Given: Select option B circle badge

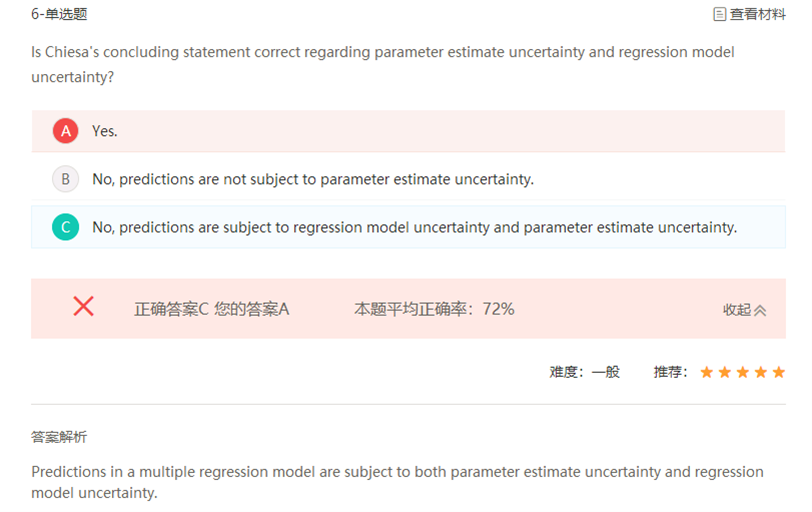Looking at the screenshot, I should (66, 179).
